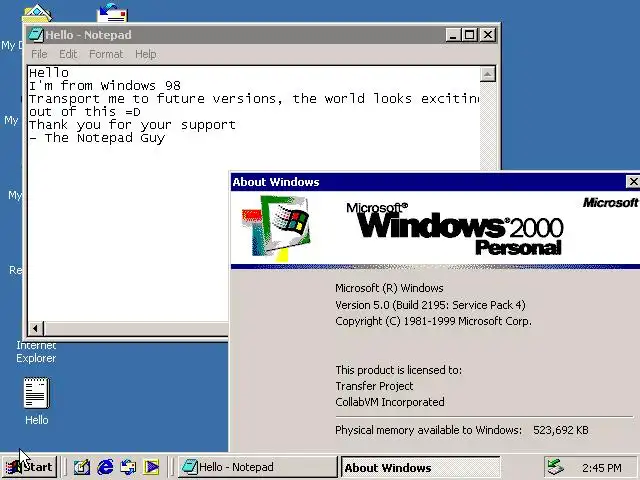Close the Hello - Notepad window
640x480 pixels.
[x=488, y=35]
